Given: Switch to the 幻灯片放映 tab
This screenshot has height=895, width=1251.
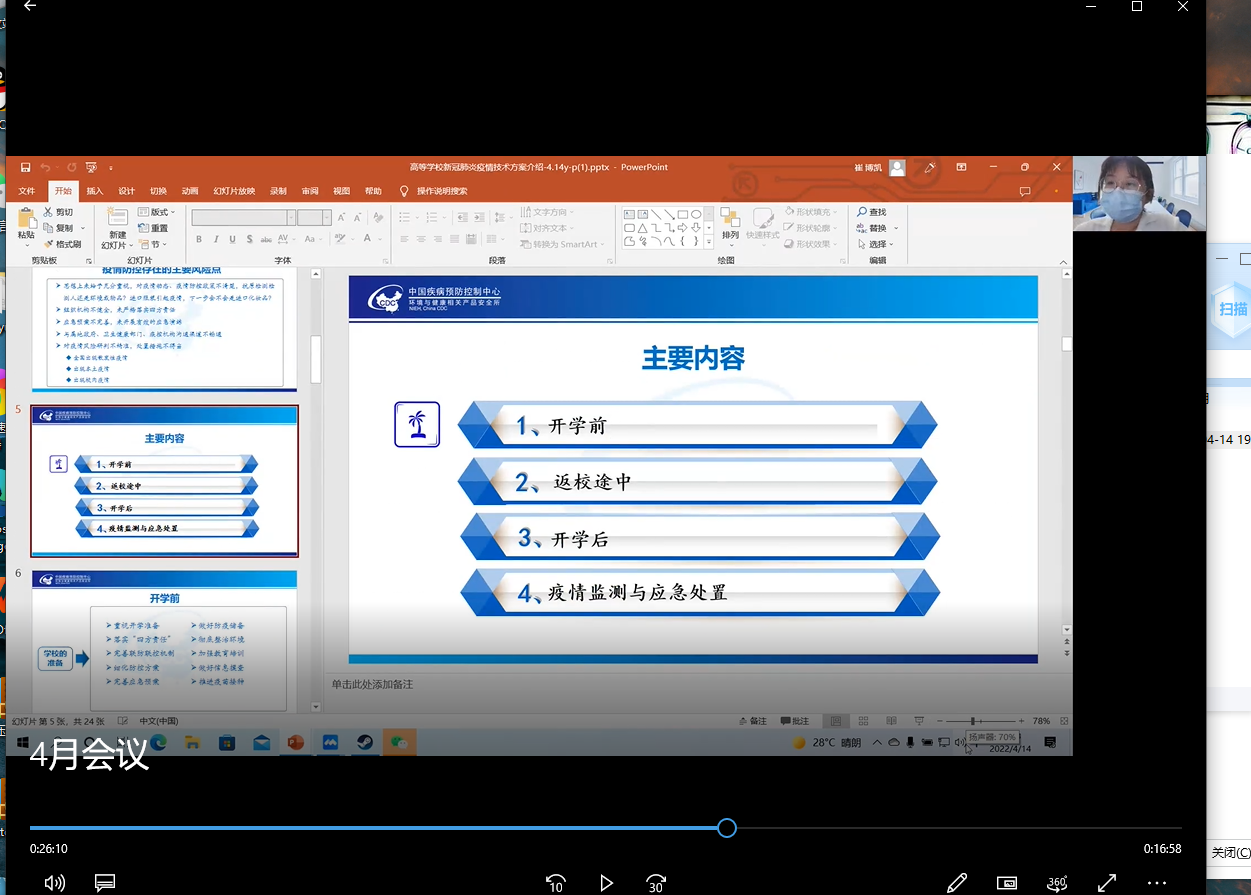Looking at the screenshot, I should pyautogui.click(x=234, y=191).
